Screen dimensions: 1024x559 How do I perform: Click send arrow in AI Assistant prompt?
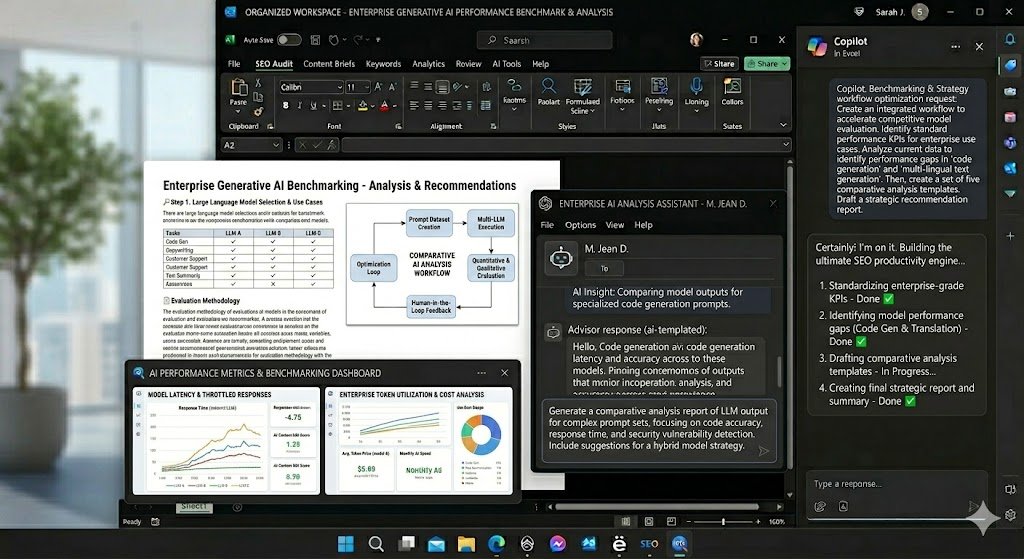coord(763,451)
